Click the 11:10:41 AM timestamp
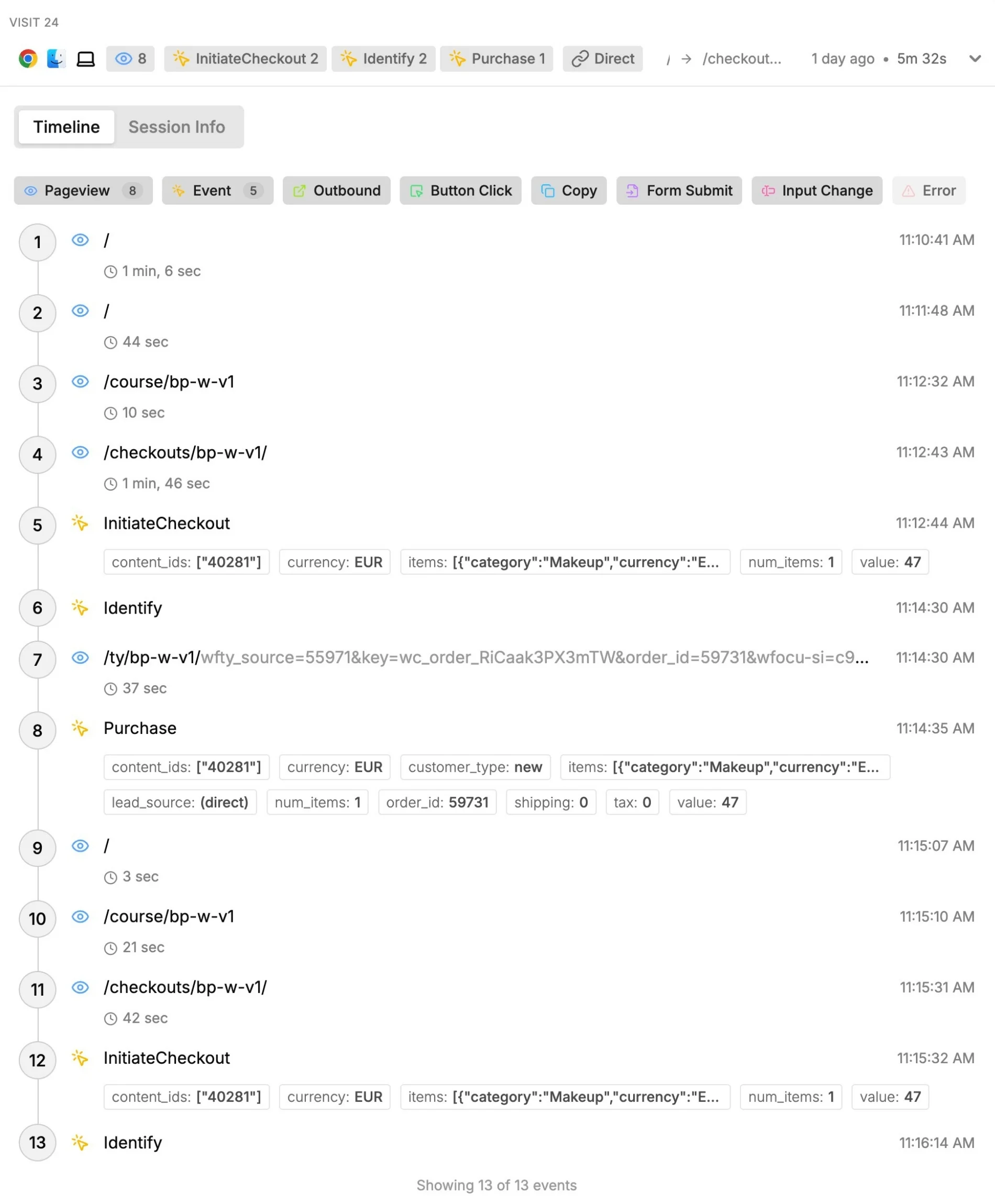 click(x=936, y=239)
